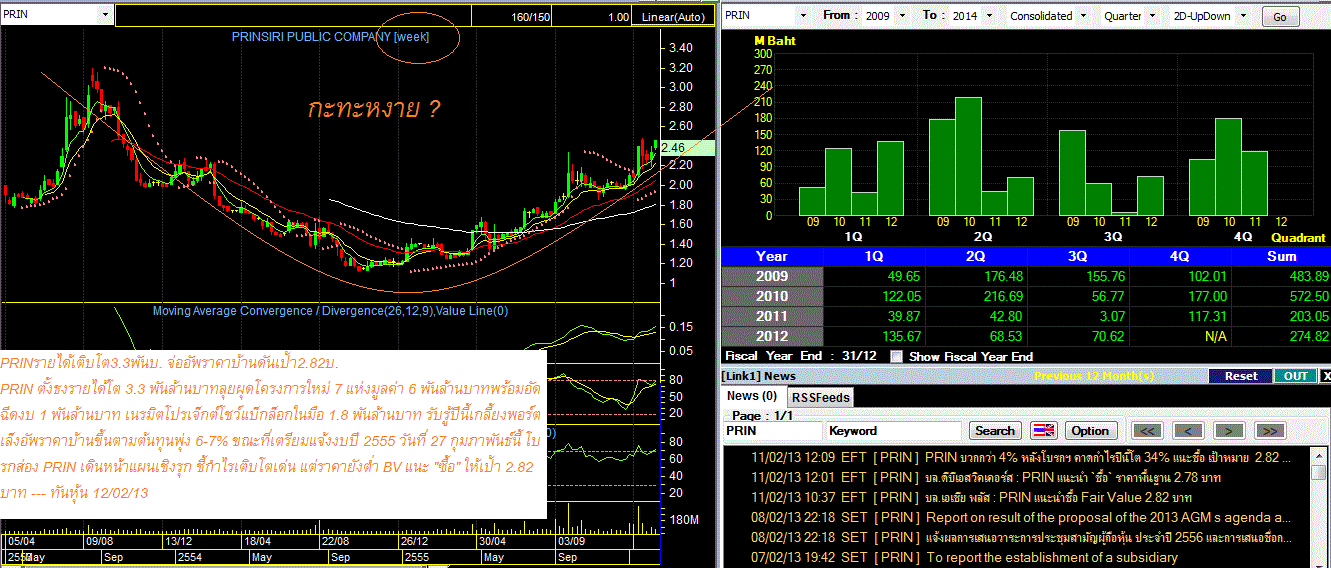This screenshot has width=1331, height=568.
Task: Click the 135.67 cell for 2012 1Q
Action: [874, 336]
